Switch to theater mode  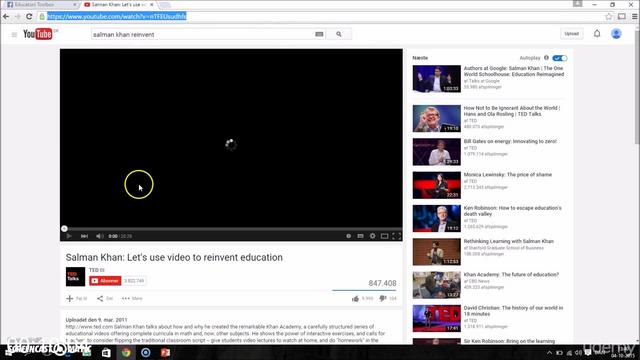pos(384,236)
